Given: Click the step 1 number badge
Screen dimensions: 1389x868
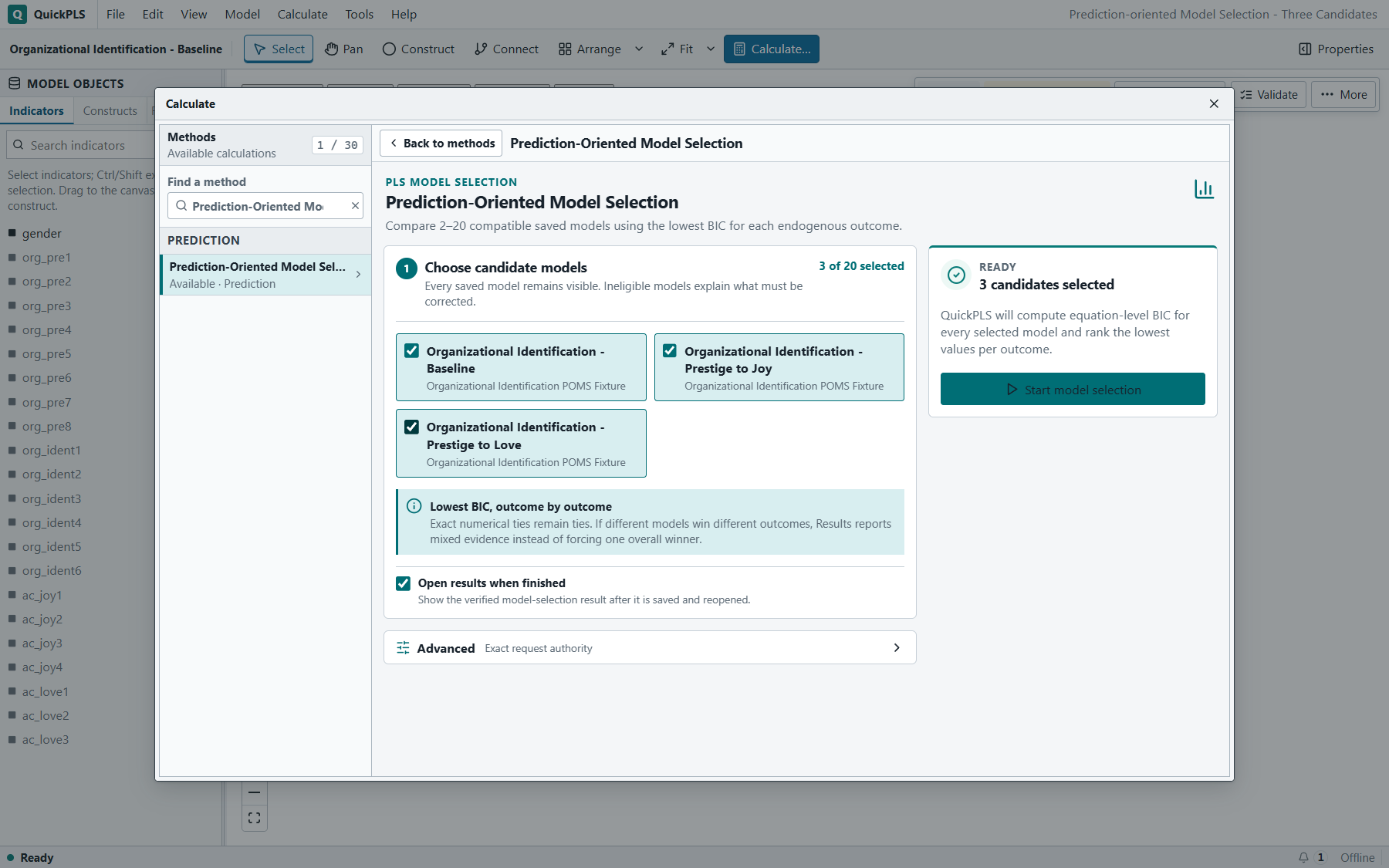Looking at the screenshot, I should pyautogui.click(x=407, y=268).
